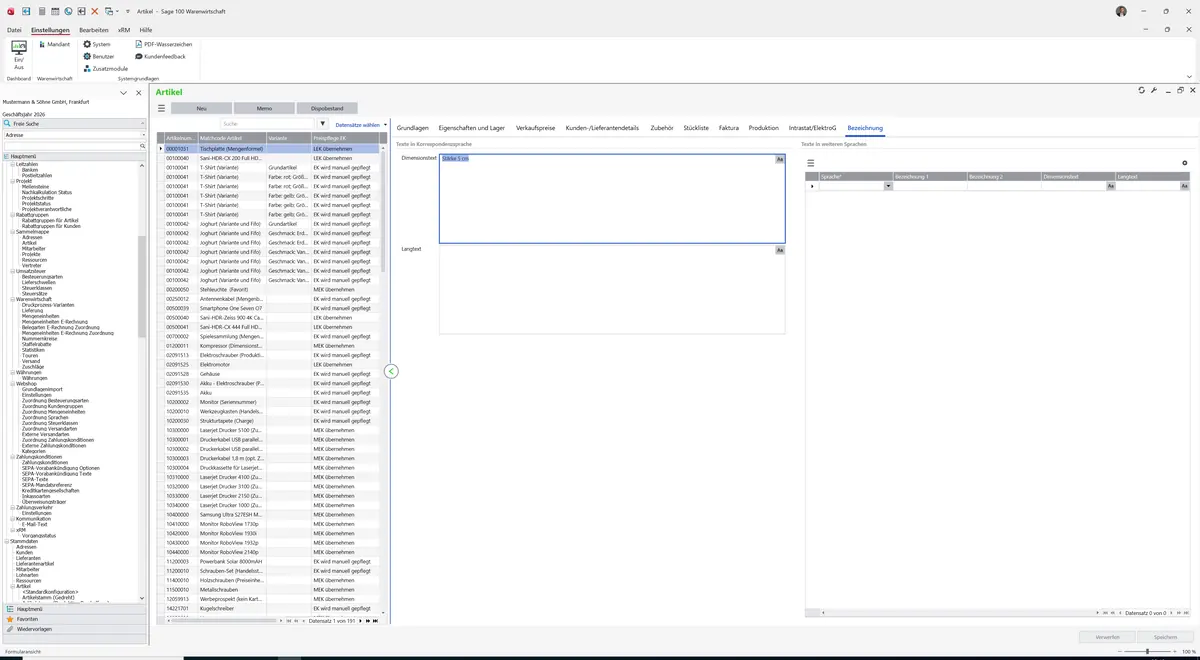
Task: Open the Aa editor for Langtext field
Action: [780, 250]
